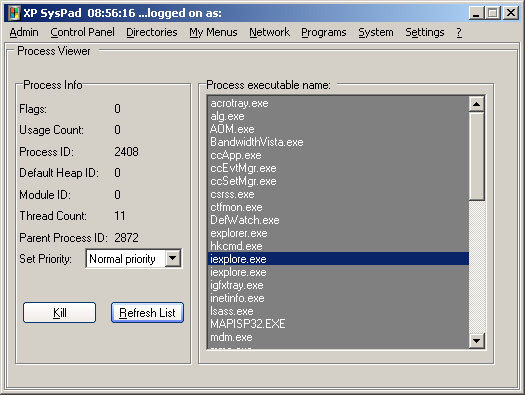
Task: Select hkcmd.exe process
Action: coord(338,246)
